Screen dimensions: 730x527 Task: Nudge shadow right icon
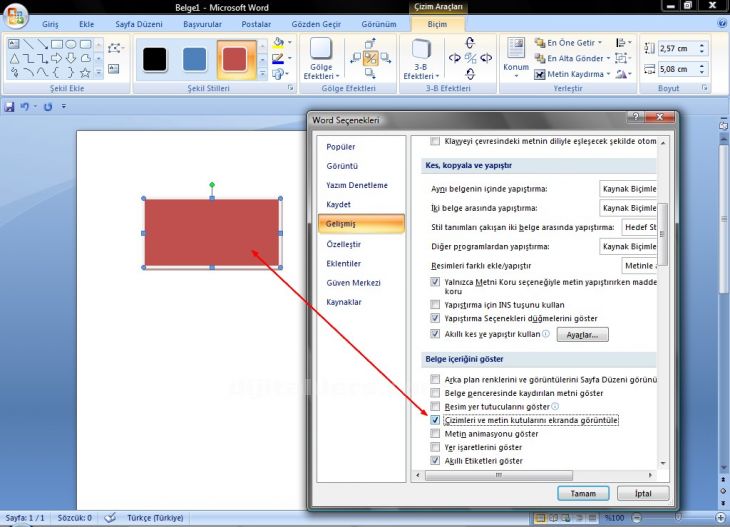point(385,58)
